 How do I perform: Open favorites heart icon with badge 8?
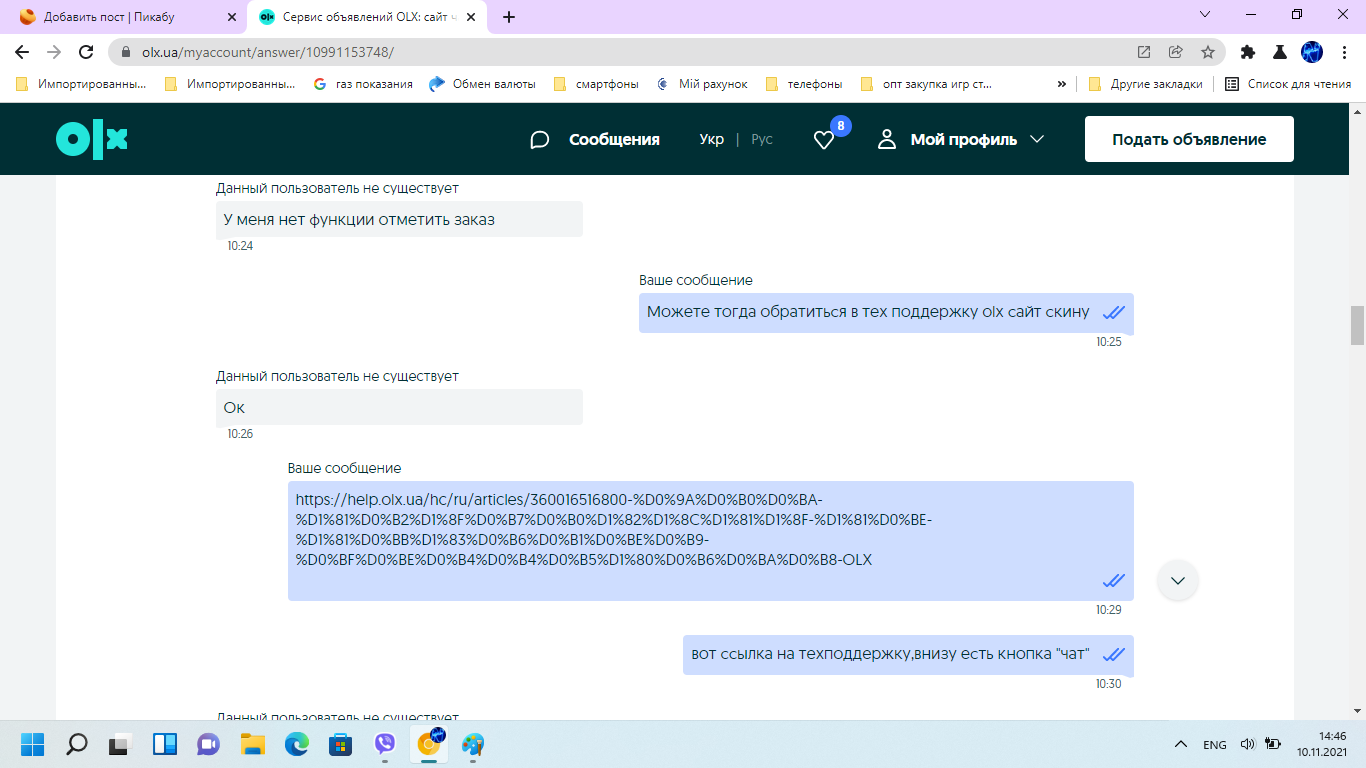click(824, 140)
